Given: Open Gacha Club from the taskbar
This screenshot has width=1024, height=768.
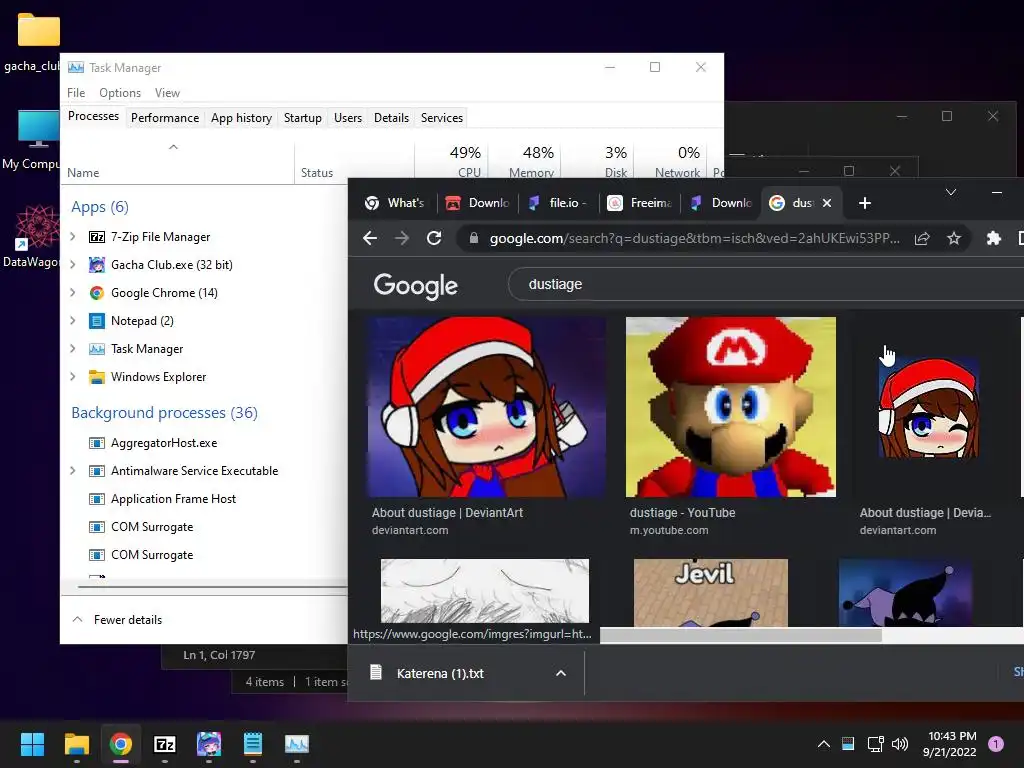Looking at the screenshot, I should click(x=209, y=744).
